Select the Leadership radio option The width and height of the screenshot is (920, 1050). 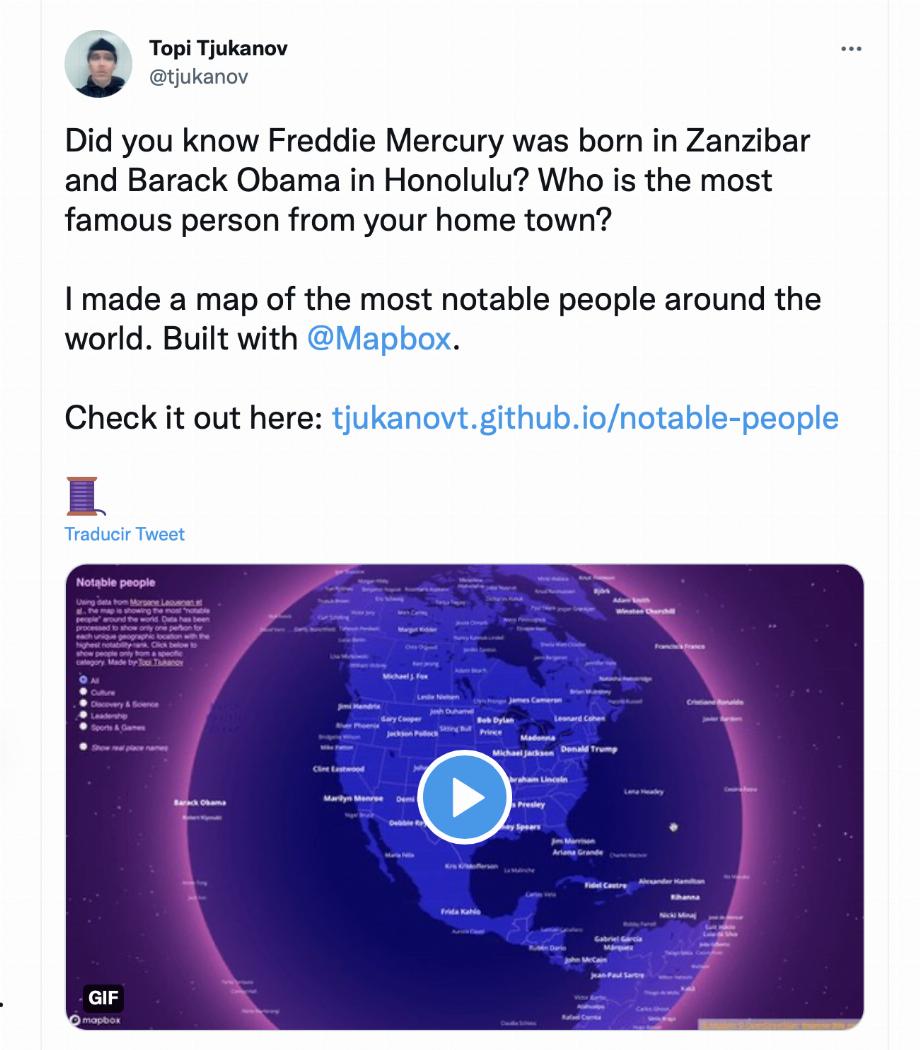84,715
